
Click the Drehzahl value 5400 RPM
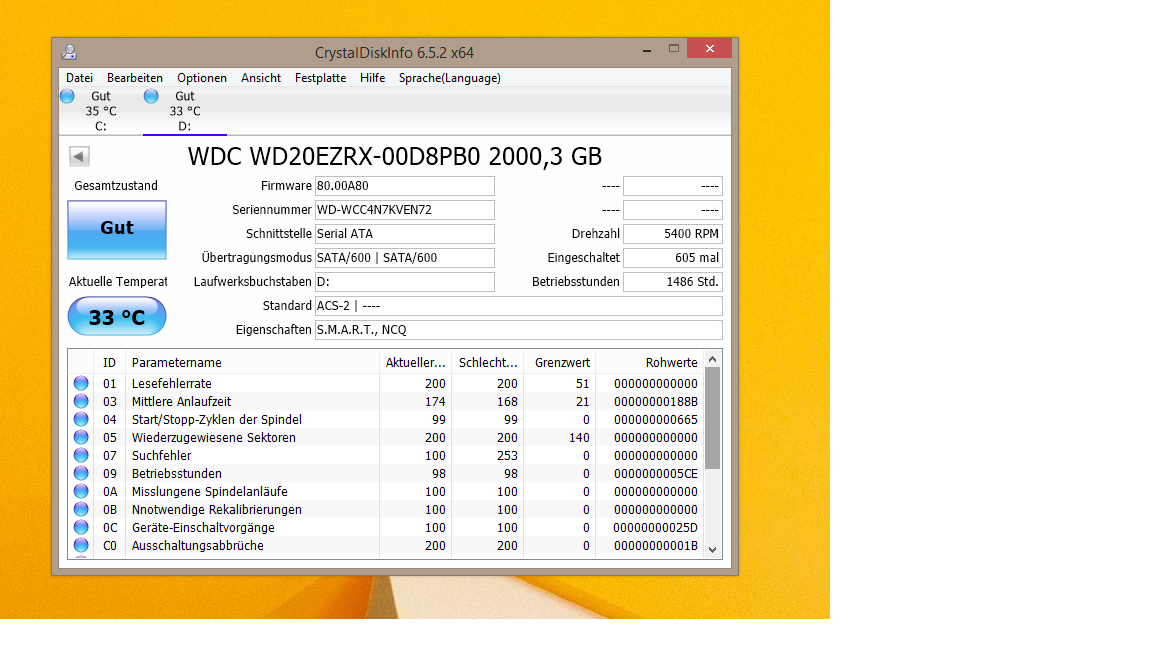673,234
